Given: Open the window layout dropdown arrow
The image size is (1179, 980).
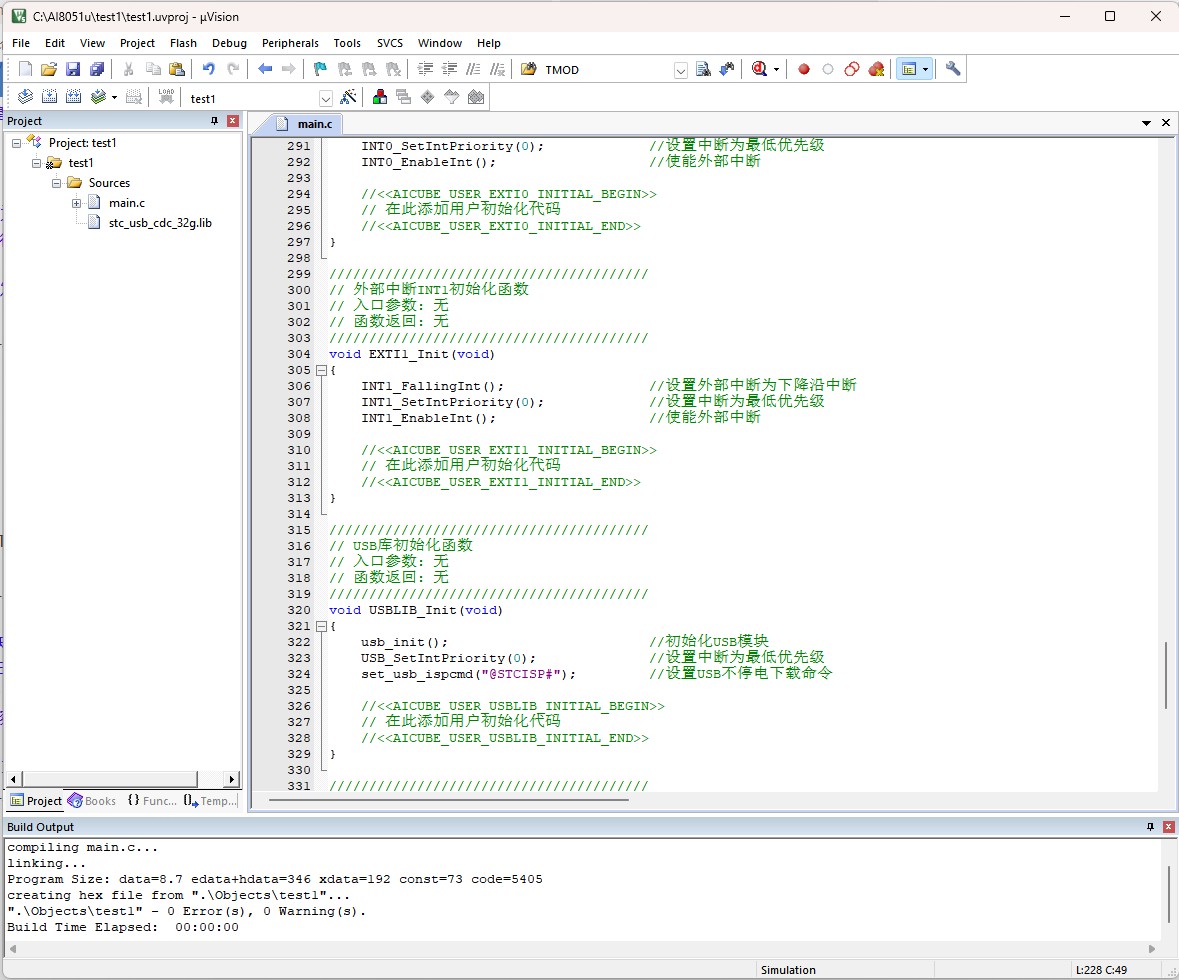Looking at the screenshot, I should (x=926, y=70).
